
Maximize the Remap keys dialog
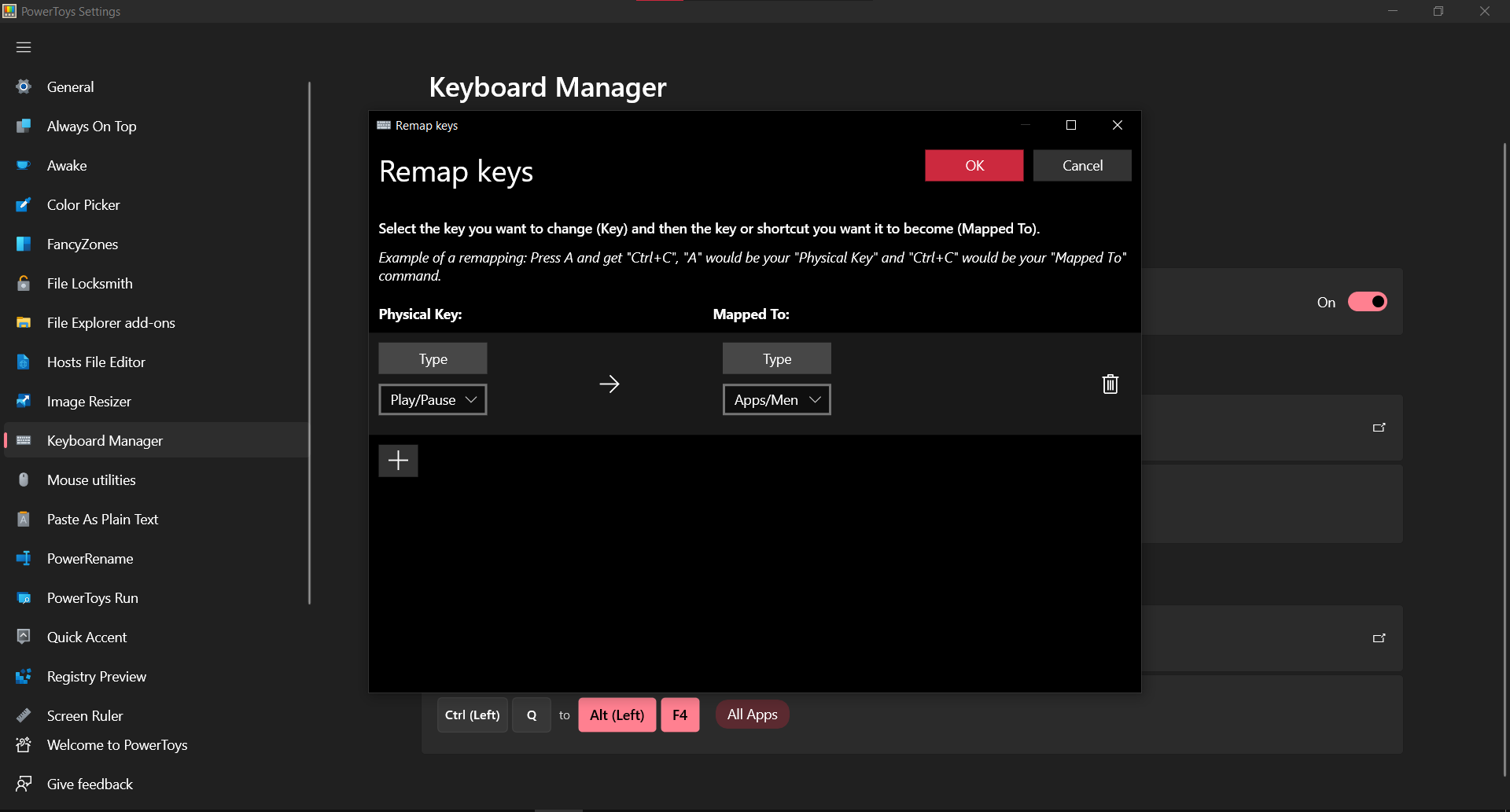(1070, 125)
